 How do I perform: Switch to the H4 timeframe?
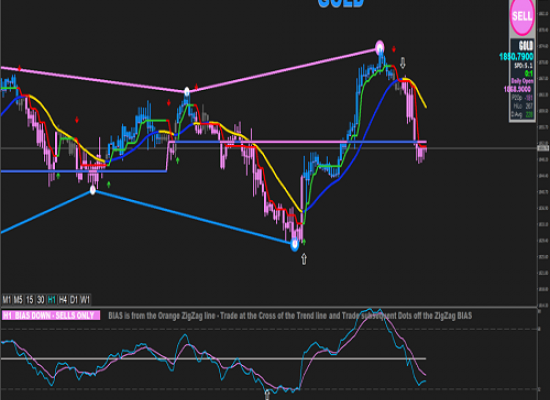[63, 300]
